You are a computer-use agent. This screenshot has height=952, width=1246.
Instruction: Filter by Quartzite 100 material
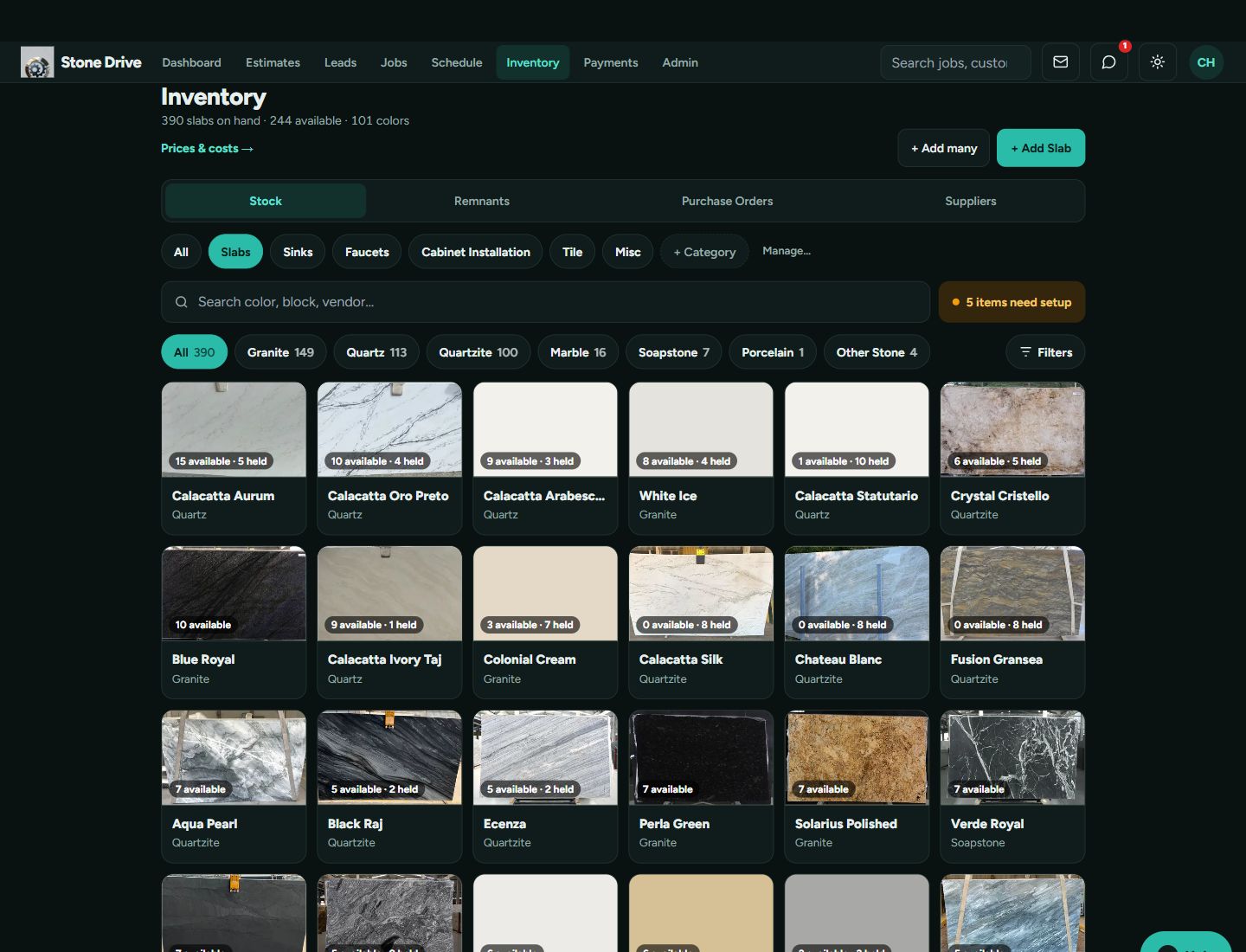coord(478,352)
